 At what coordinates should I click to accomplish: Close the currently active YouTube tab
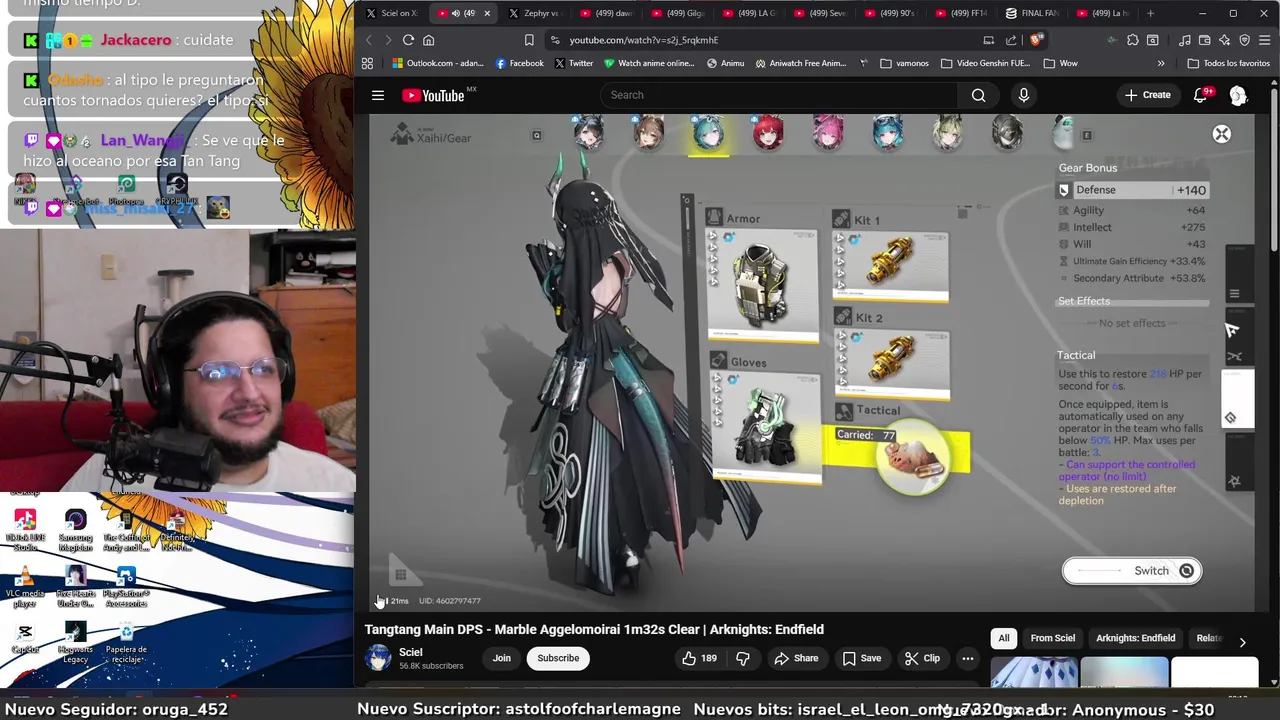[x=487, y=13]
